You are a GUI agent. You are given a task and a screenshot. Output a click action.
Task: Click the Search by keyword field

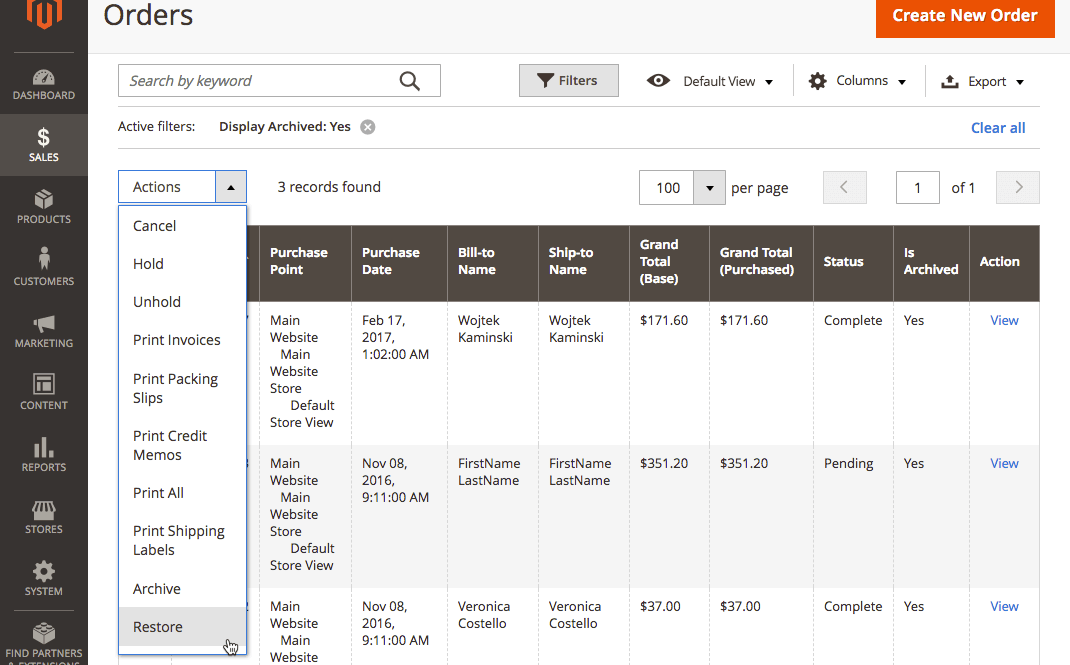(260, 81)
